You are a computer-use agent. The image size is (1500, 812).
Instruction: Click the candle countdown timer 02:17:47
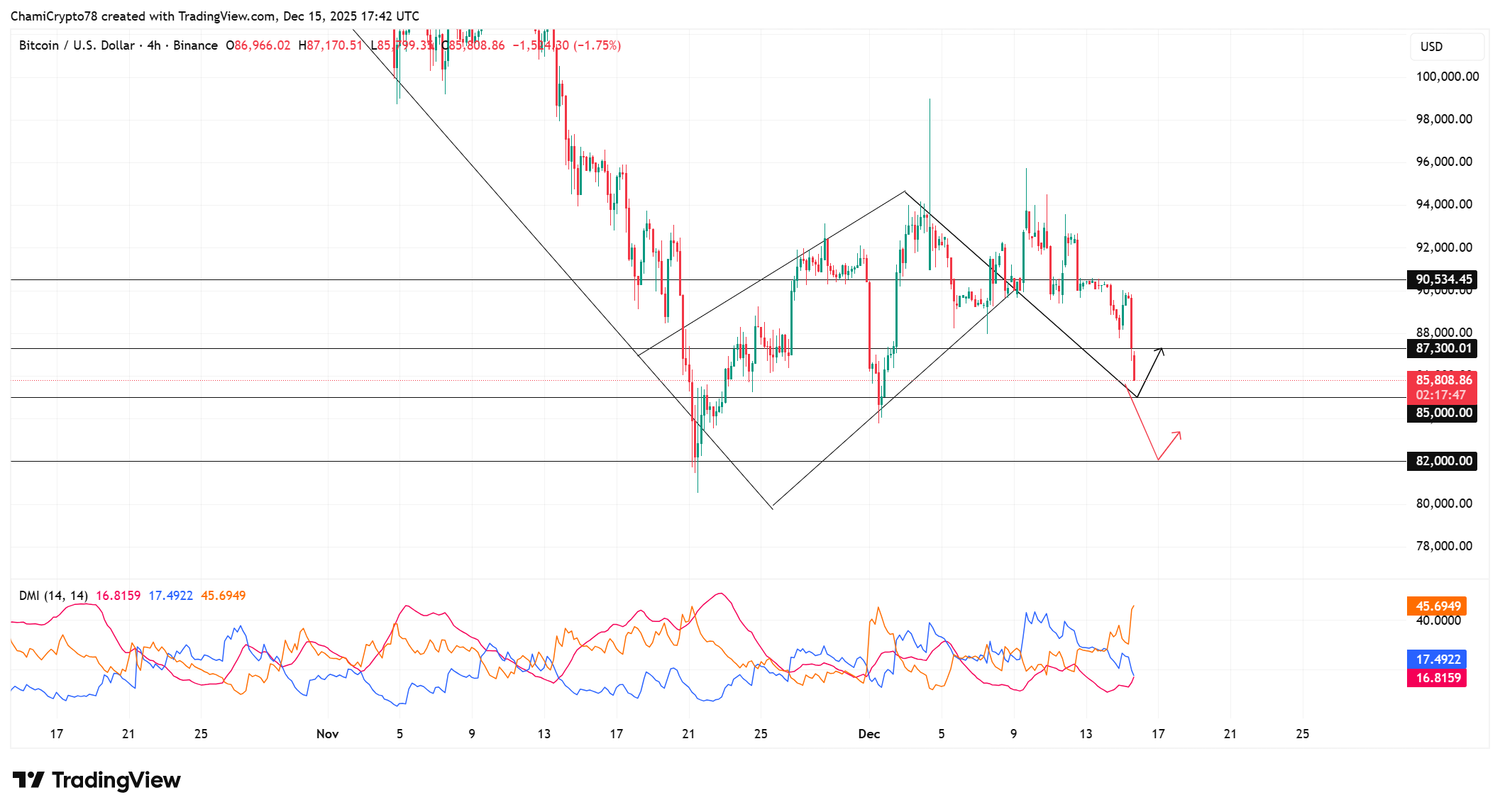pyautogui.click(x=1440, y=395)
